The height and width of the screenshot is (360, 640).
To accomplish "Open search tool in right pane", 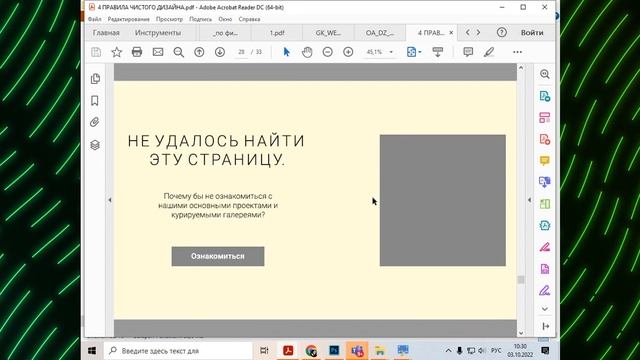I will point(544,74).
